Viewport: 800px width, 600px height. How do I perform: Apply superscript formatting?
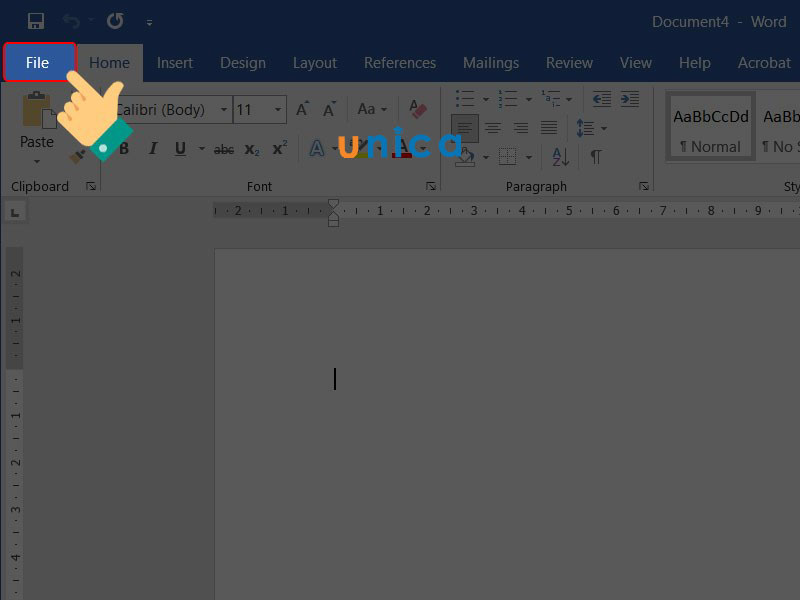[x=280, y=147]
